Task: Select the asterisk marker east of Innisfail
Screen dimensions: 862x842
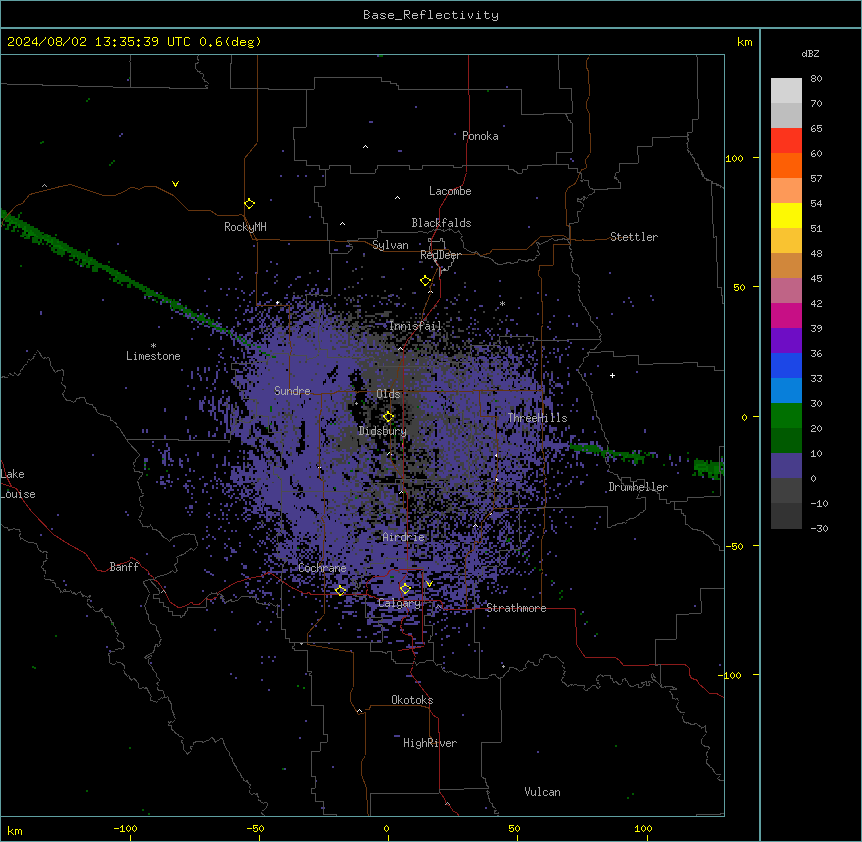Action: 502,304
